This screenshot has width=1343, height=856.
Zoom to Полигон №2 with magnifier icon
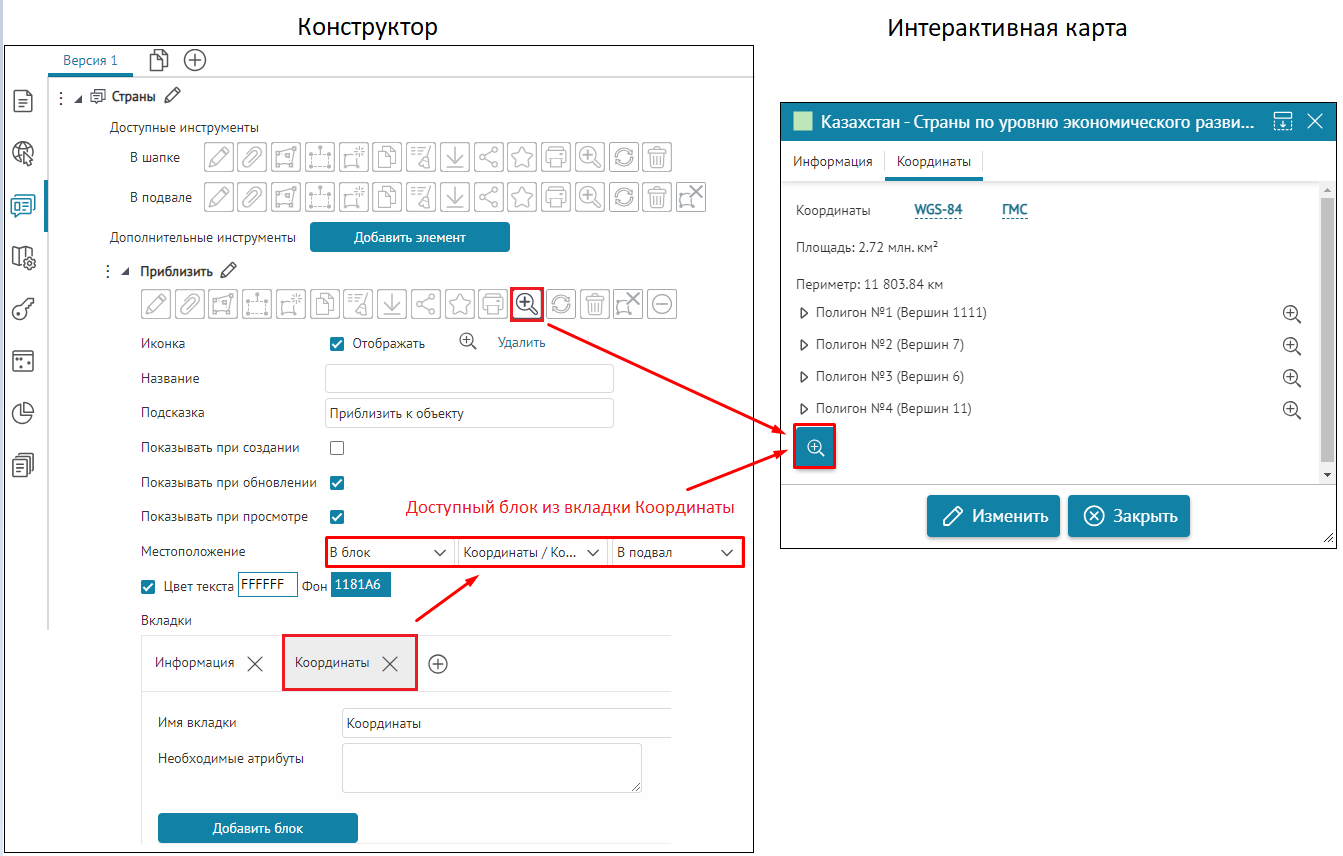point(1291,346)
